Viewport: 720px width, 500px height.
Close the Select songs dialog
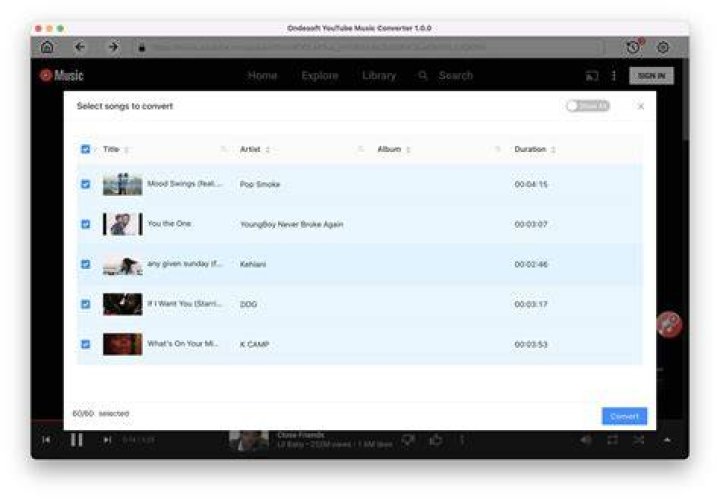coord(641,106)
